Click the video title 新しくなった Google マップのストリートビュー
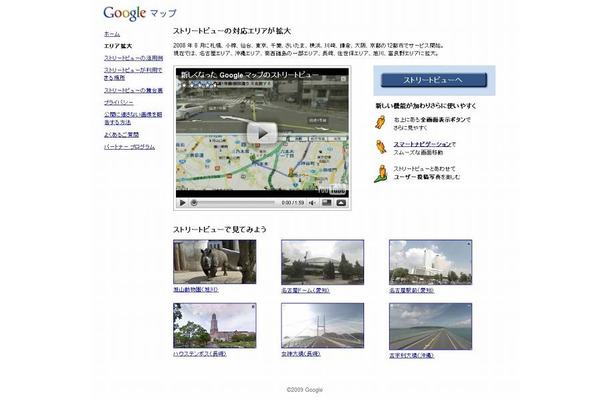 (249, 75)
